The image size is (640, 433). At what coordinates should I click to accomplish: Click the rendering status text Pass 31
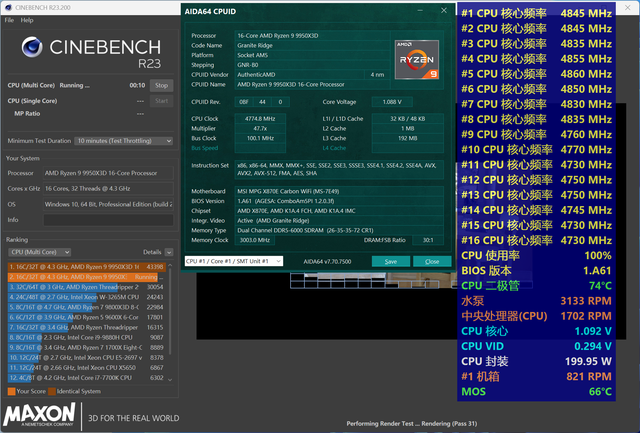click(411, 424)
